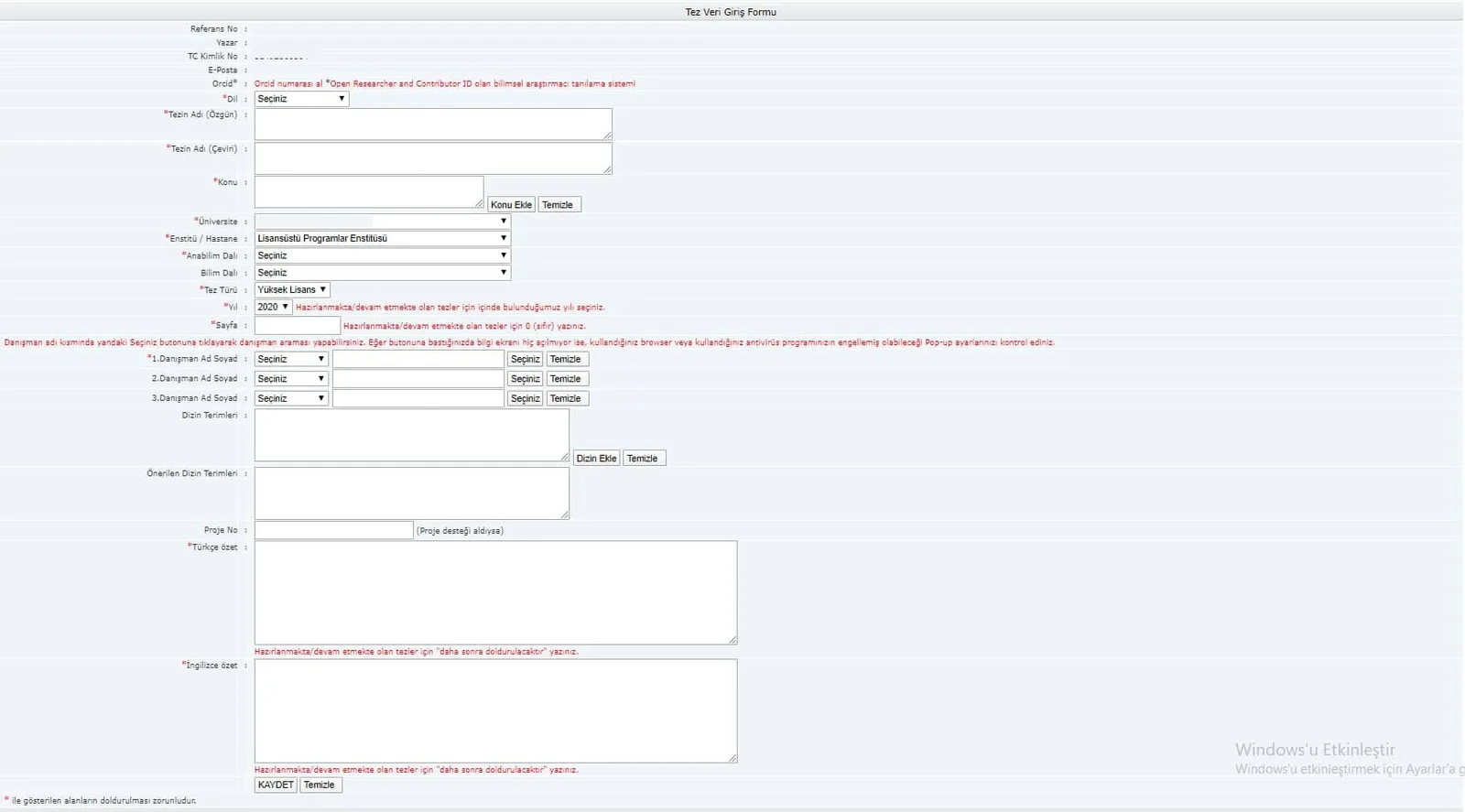Click Temizle button for 2.Danışman
1465x812 pixels.
click(566, 379)
